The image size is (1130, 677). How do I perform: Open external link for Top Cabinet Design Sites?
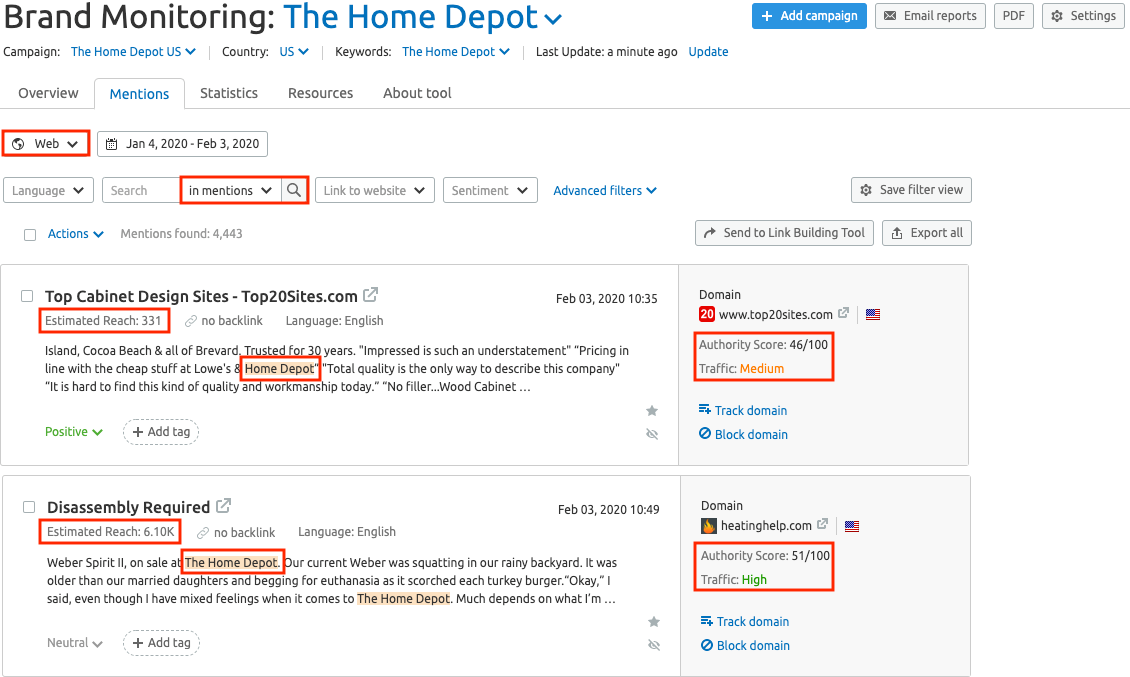(x=370, y=295)
